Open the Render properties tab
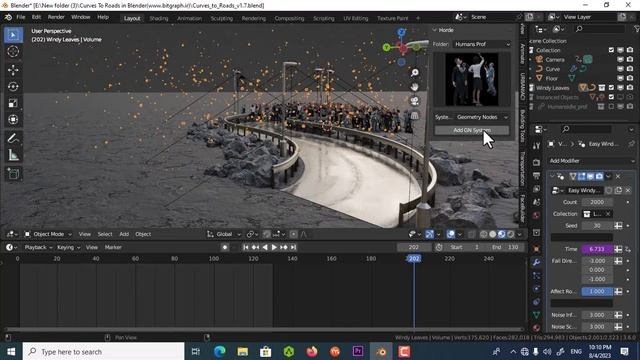The width and height of the screenshot is (640, 360). point(537,162)
